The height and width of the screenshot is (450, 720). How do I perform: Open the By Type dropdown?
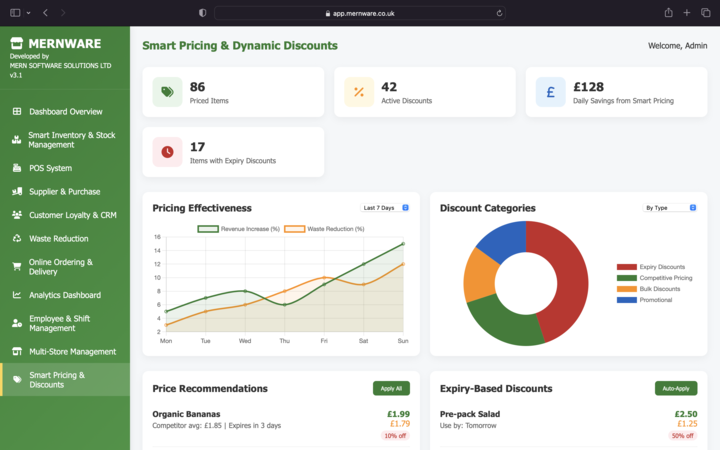coord(669,208)
